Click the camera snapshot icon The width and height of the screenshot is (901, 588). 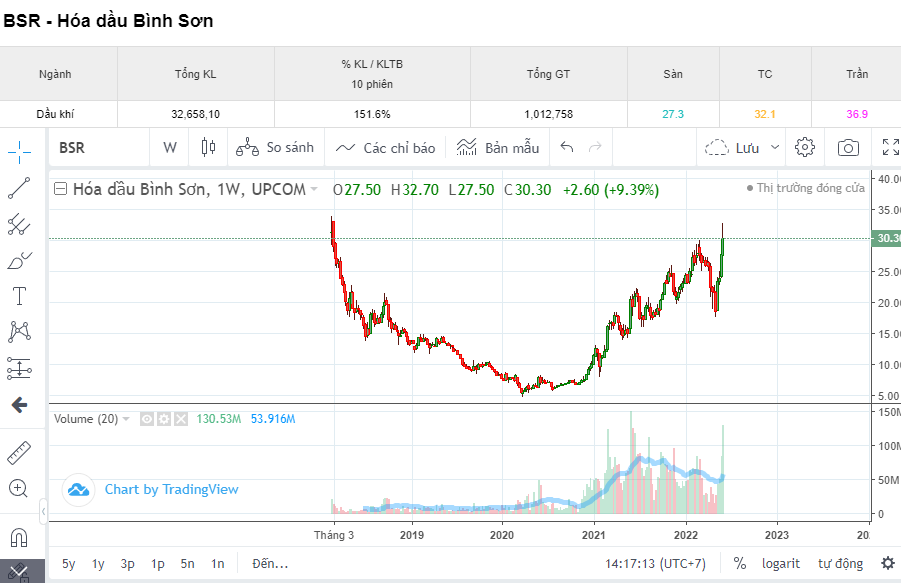[x=848, y=148]
